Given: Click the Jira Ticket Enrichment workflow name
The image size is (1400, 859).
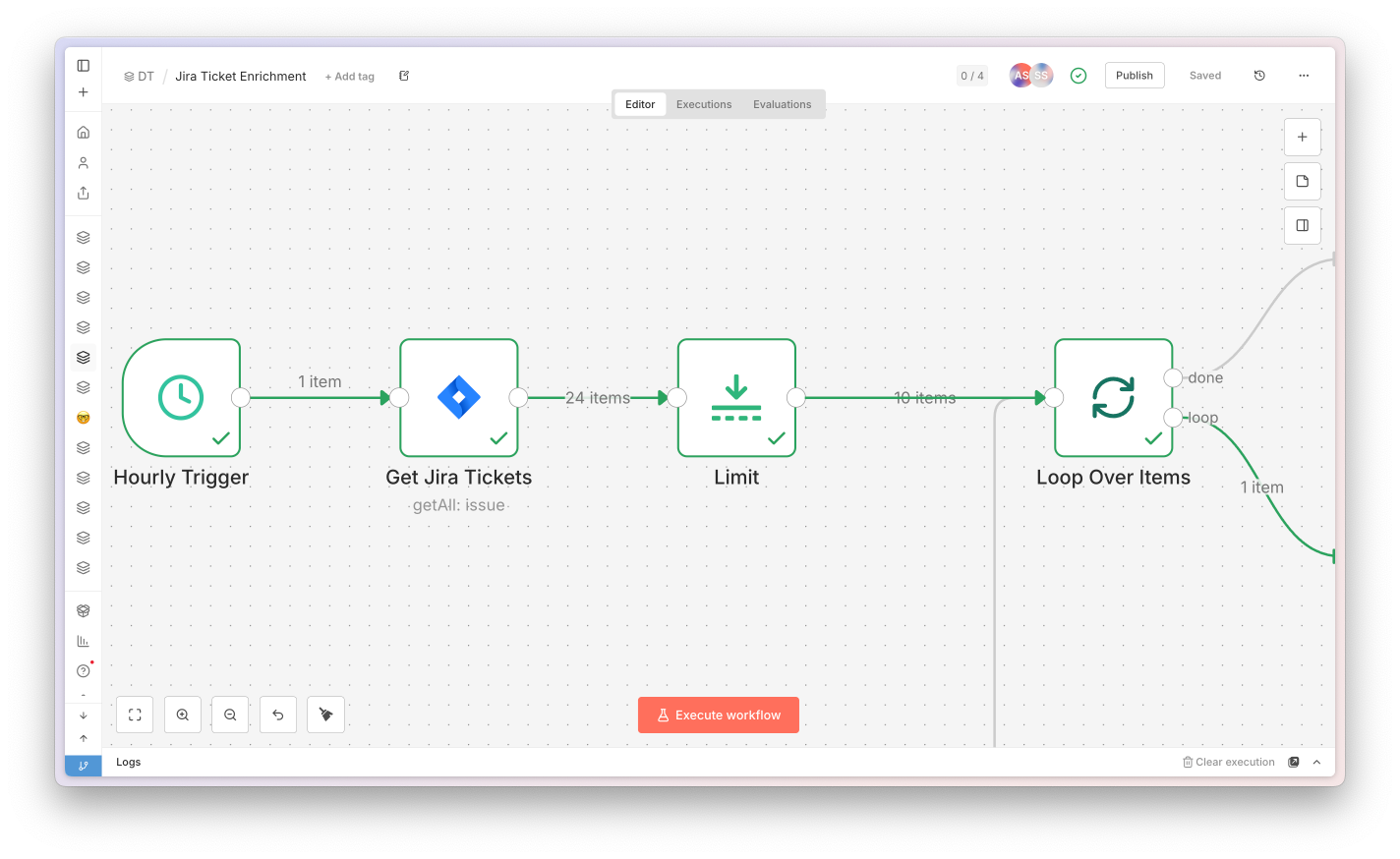Looking at the screenshot, I should pyautogui.click(x=241, y=76).
